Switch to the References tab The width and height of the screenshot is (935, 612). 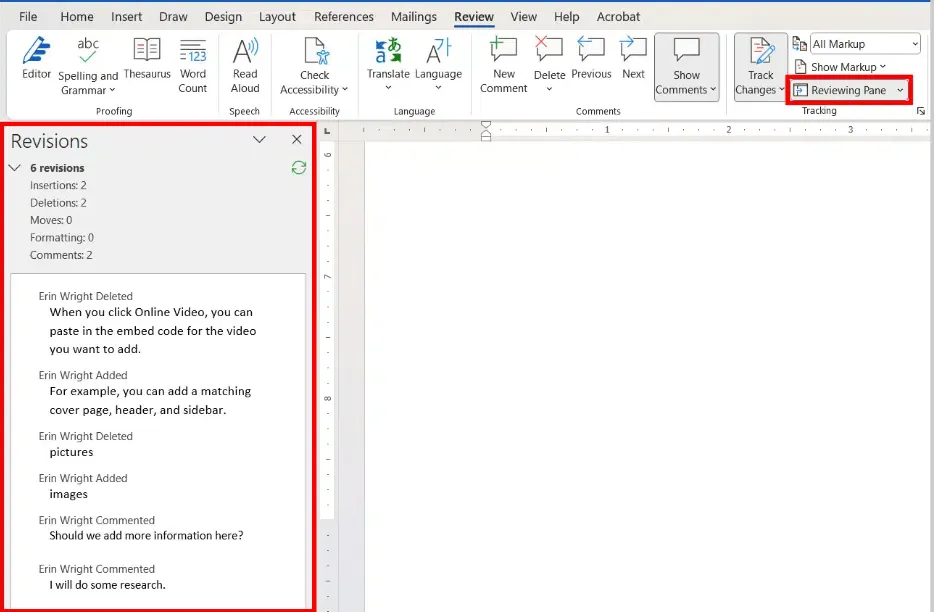343,17
